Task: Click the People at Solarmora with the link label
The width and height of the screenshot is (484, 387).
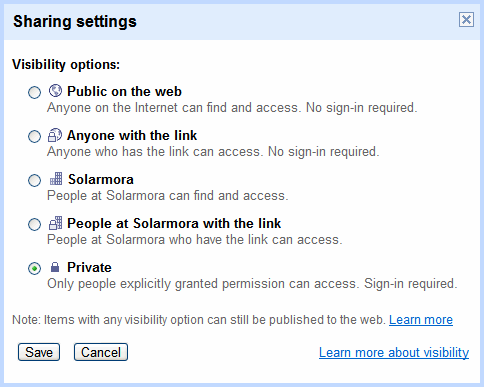Action: 174,223
